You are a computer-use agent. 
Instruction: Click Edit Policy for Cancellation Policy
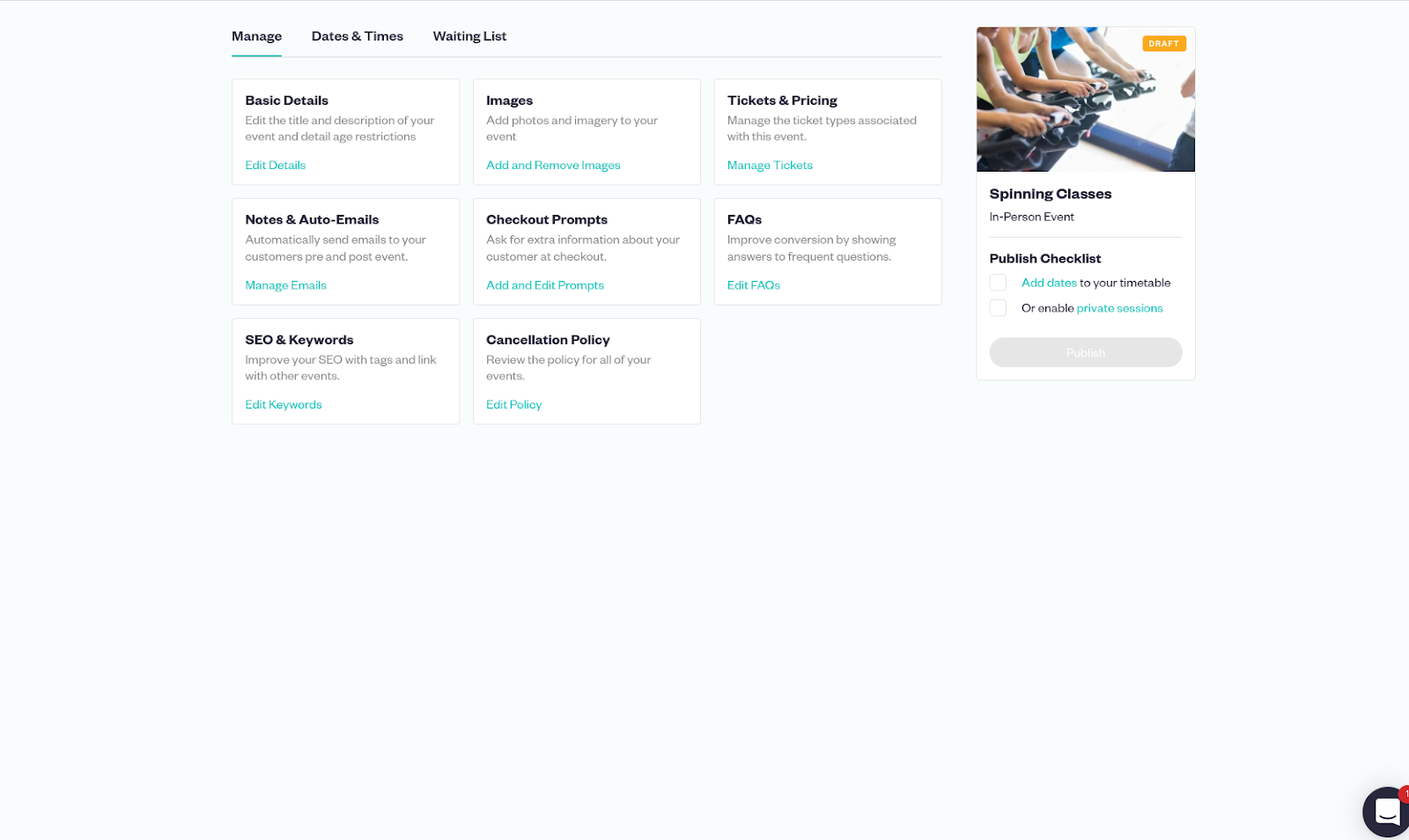(513, 403)
